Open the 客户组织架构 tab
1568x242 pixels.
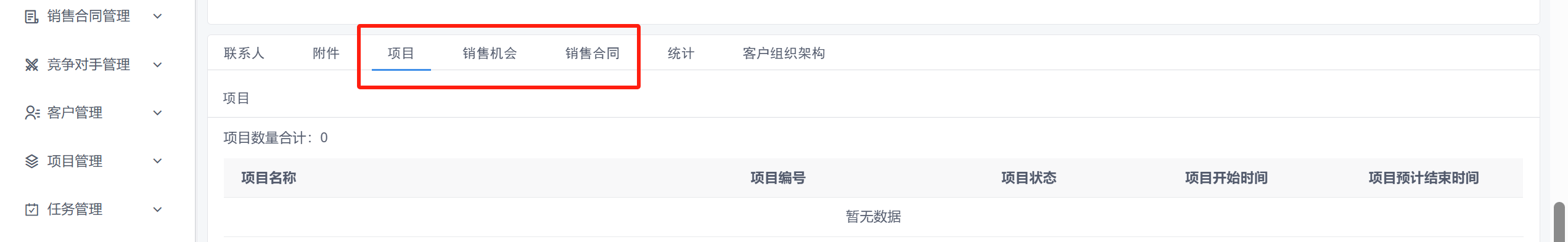point(784,54)
